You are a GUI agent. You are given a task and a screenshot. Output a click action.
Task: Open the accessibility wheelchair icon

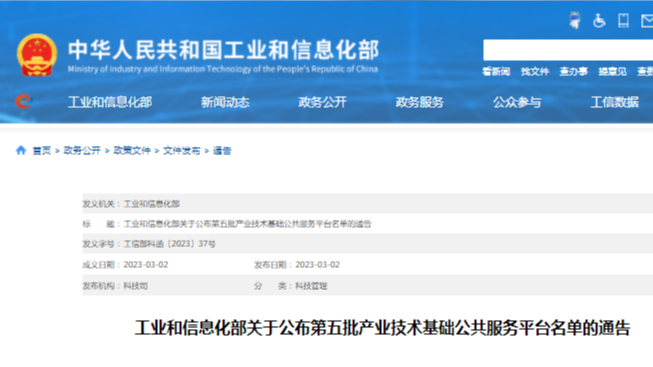point(599,20)
